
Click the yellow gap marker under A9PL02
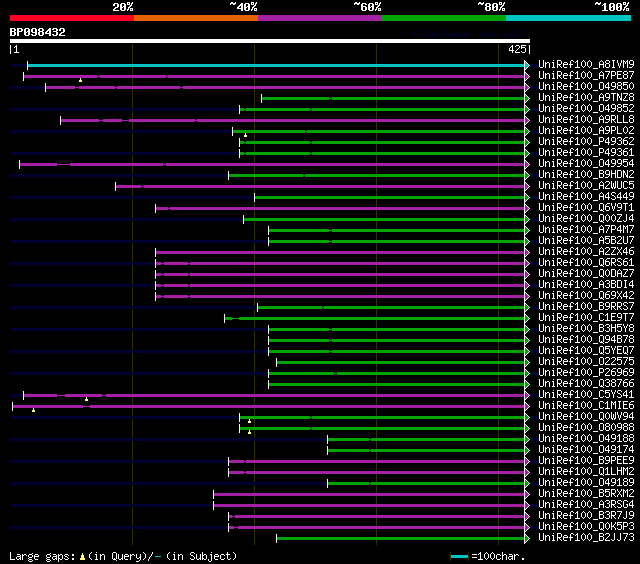245,135
